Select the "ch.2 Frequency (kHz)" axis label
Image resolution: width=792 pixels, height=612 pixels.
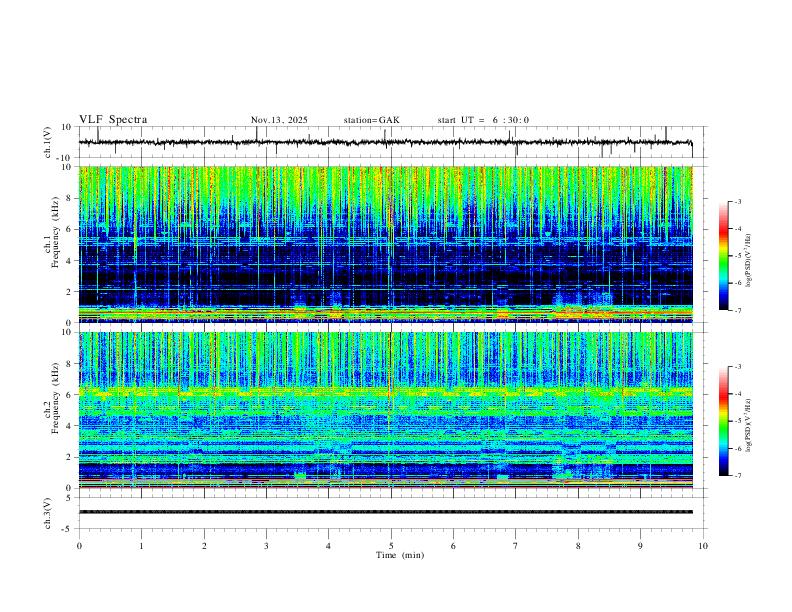(x=52, y=410)
